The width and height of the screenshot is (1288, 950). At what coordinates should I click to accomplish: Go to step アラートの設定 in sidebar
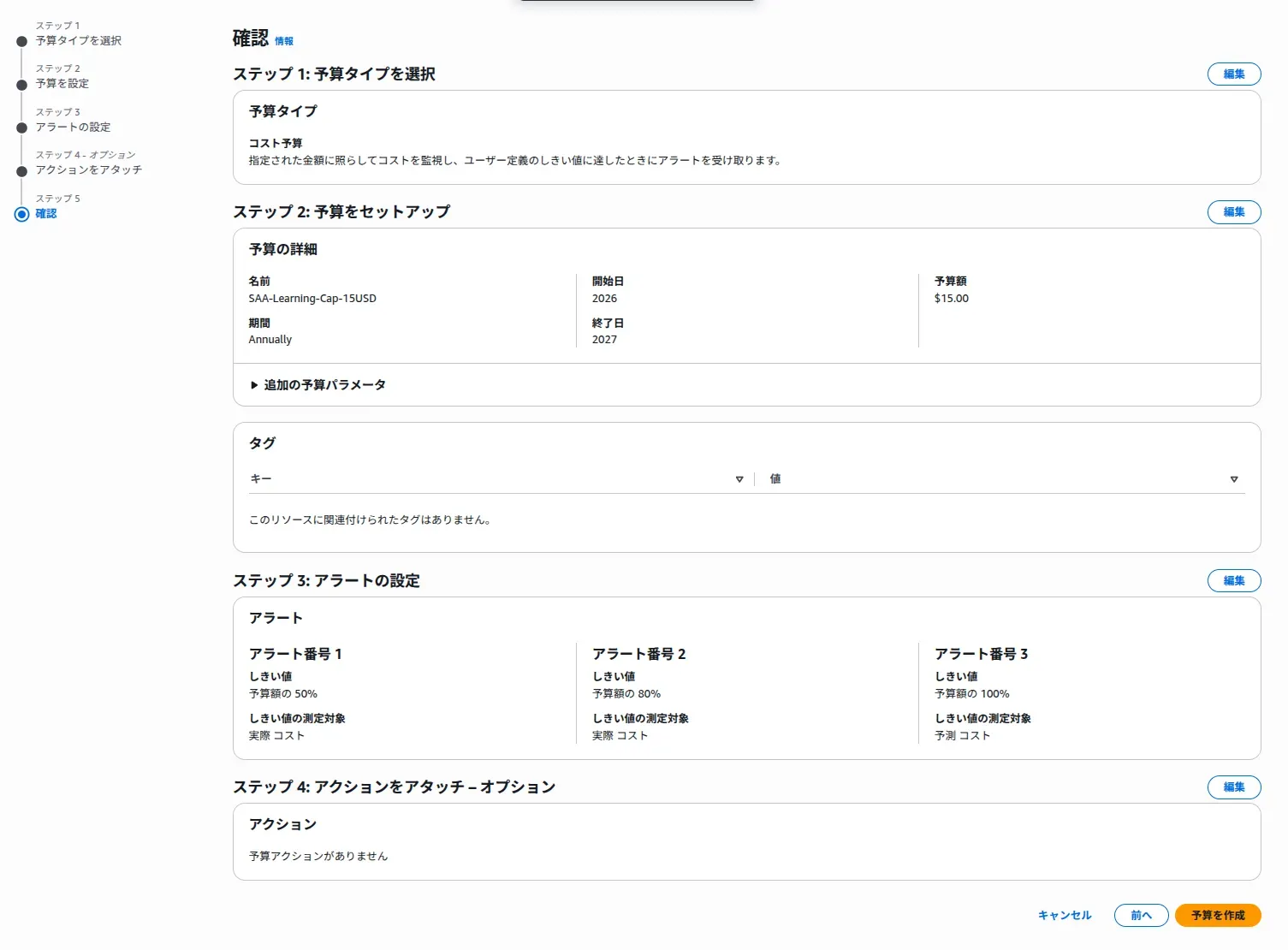(73, 128)
